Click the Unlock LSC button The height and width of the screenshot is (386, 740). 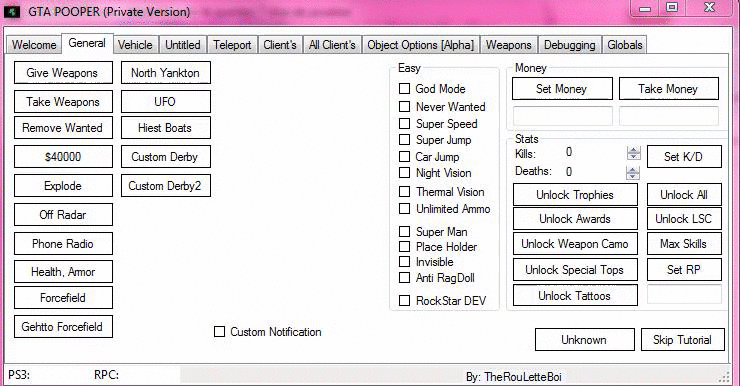point(684,219)
